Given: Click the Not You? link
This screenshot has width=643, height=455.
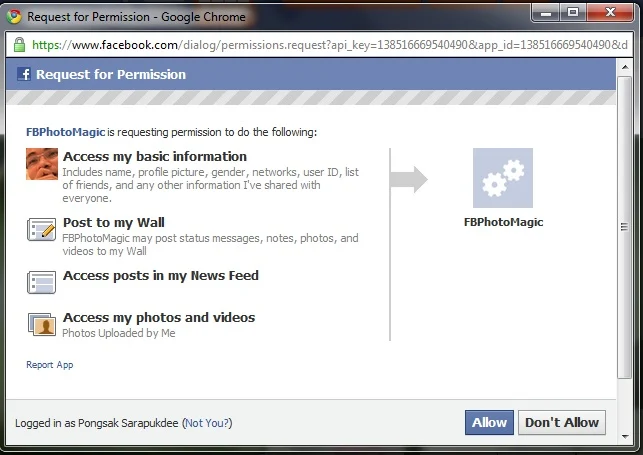Looking at the screenshot, I should click(207, 423).
